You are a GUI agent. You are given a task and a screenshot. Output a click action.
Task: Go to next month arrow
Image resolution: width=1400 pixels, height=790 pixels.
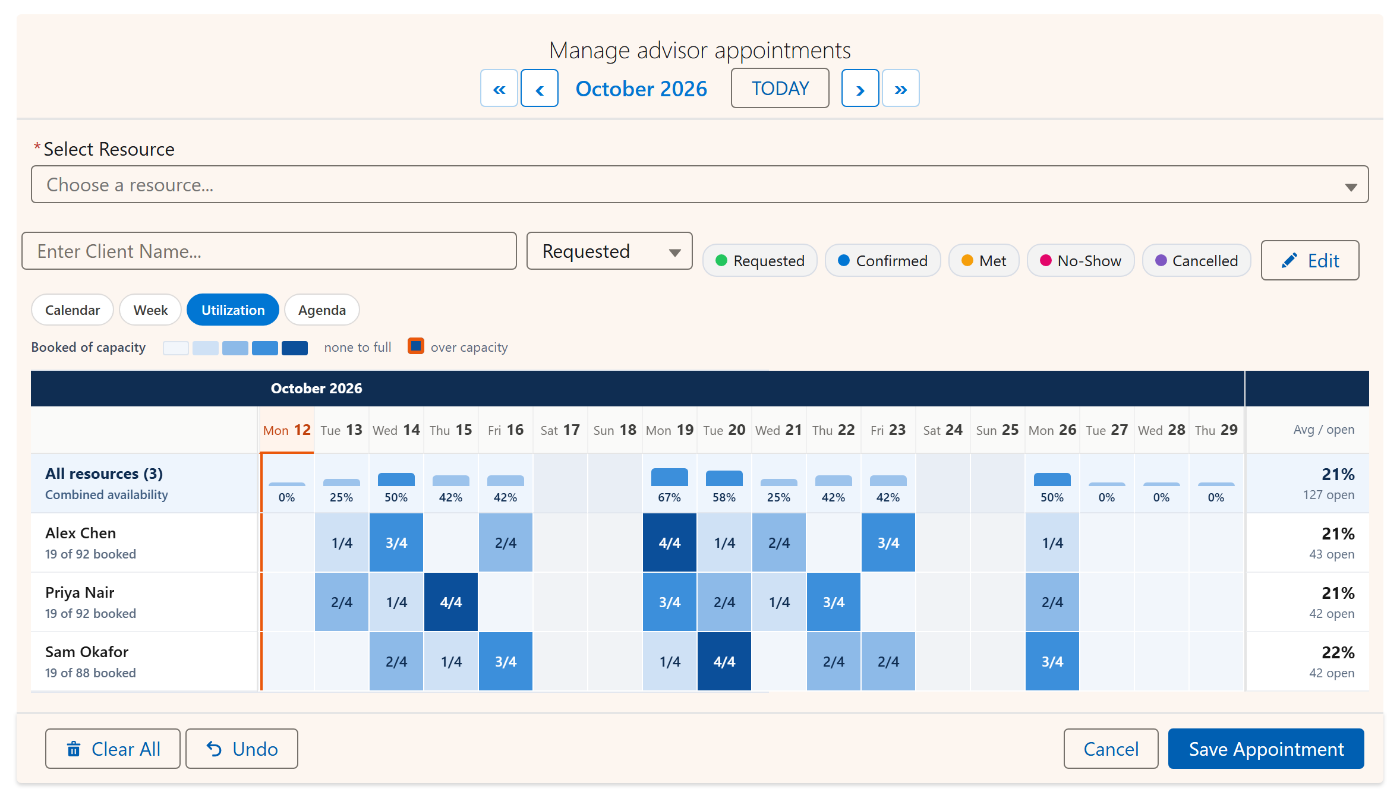pos(860,88)
